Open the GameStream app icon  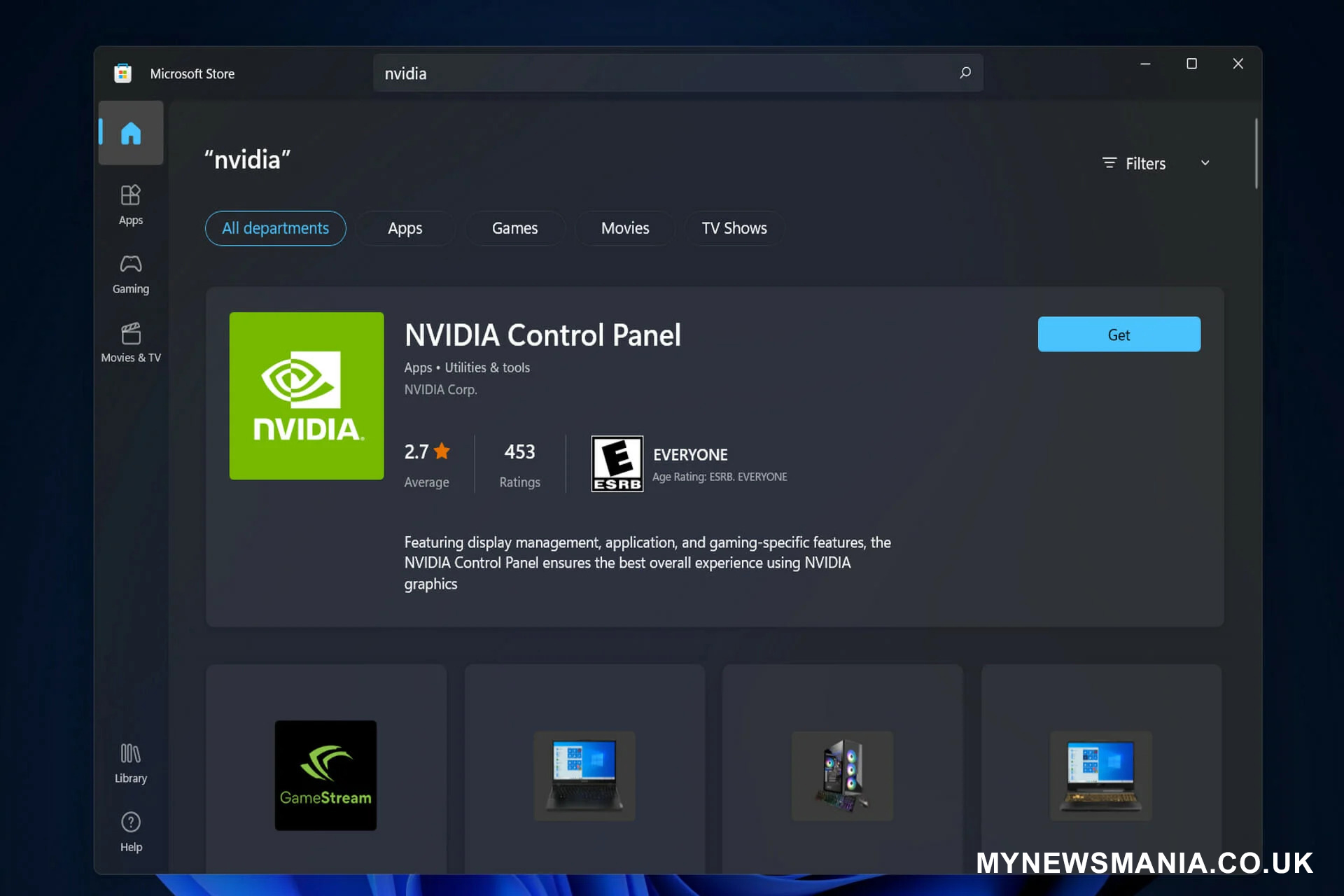coord(326,775)
